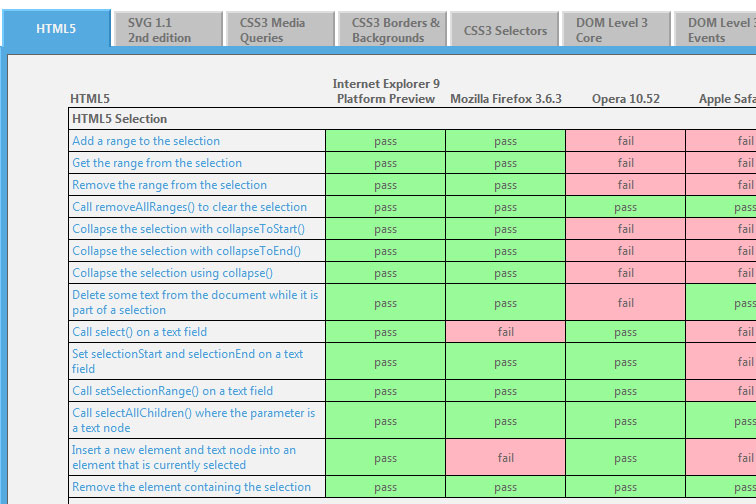Open the CSS3 Media Queries tab
The height and width of the screenshot is (504, 756).
[x=279, y=30]
